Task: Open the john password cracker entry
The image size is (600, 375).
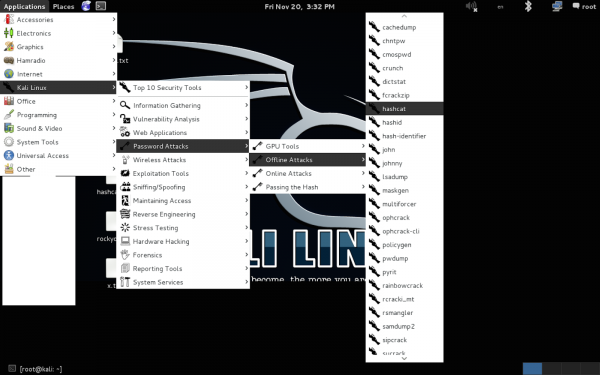Action: pyautogui.click(x=404, y=150)
